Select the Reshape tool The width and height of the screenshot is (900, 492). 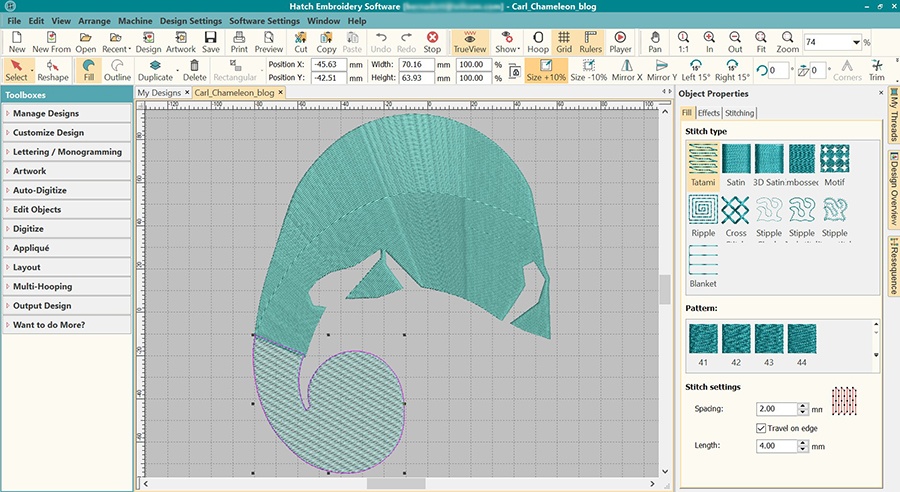click(53, 70)
